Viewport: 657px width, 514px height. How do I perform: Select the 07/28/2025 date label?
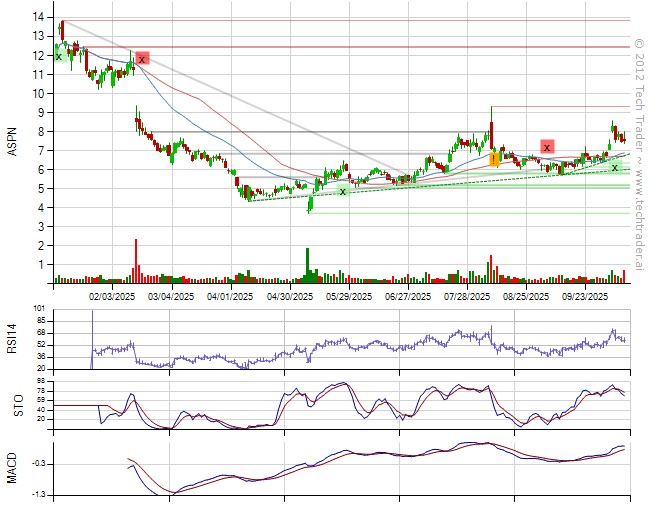point(465,296)
